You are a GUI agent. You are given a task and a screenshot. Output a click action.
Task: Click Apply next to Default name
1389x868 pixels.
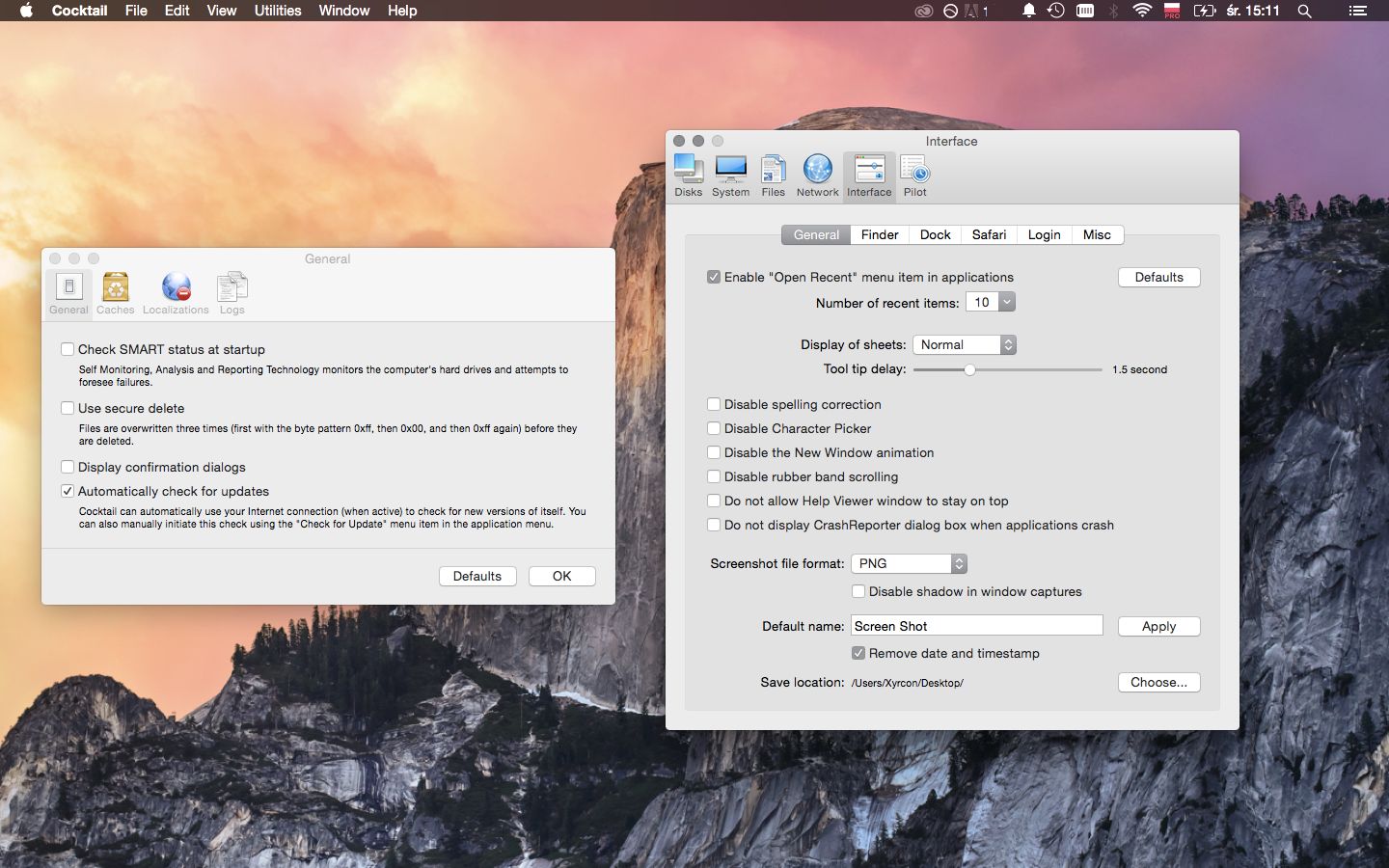pos(1158,626)
